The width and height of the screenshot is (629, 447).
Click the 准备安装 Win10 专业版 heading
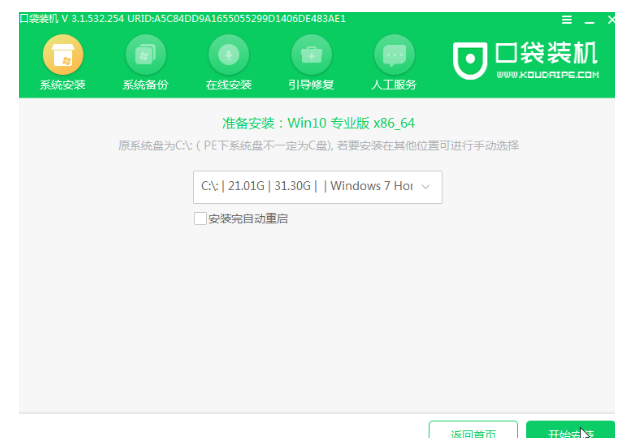click(x=317, y=124)
